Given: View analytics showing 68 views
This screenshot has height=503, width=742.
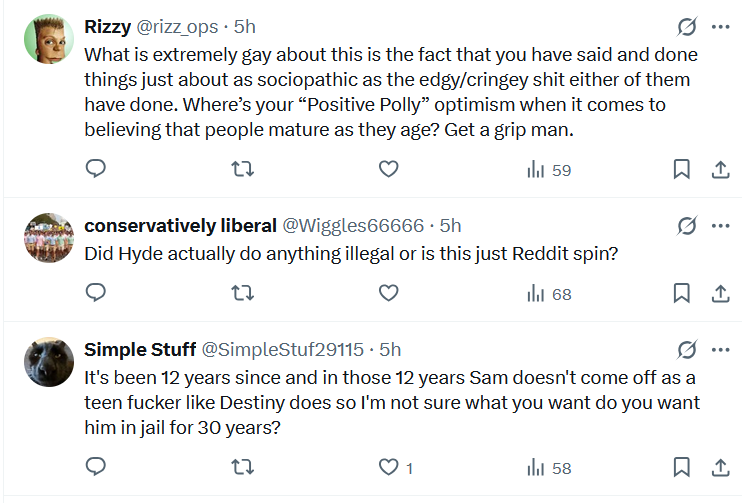Looking at the screenshot, I should coord(549,293).
